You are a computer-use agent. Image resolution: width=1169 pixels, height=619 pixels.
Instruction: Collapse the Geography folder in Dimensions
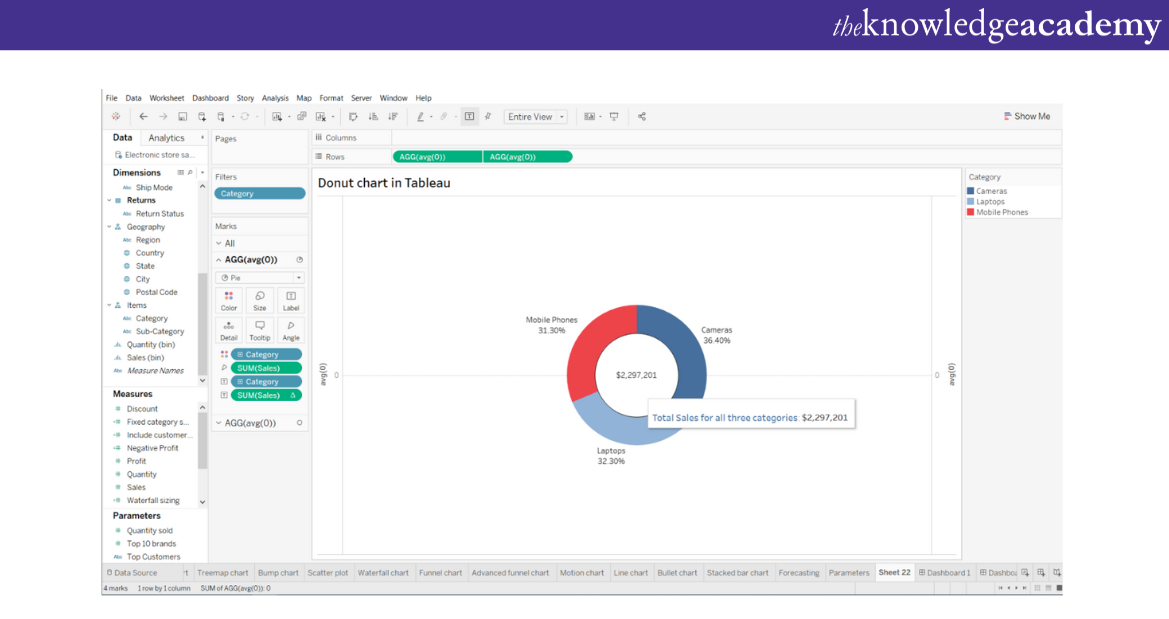coord(108,227)
